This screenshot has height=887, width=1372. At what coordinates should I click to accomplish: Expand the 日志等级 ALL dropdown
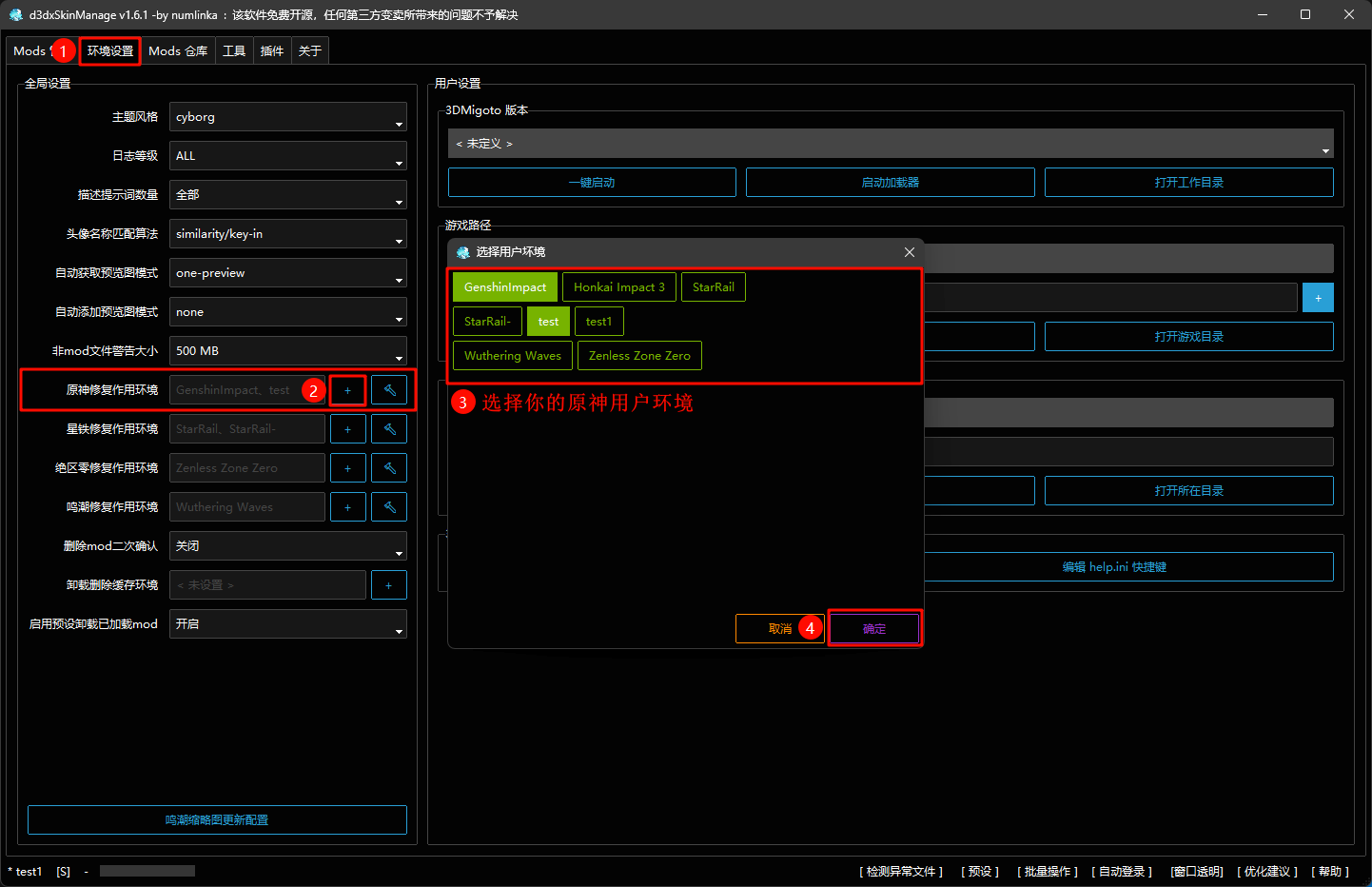pos(288,155)
